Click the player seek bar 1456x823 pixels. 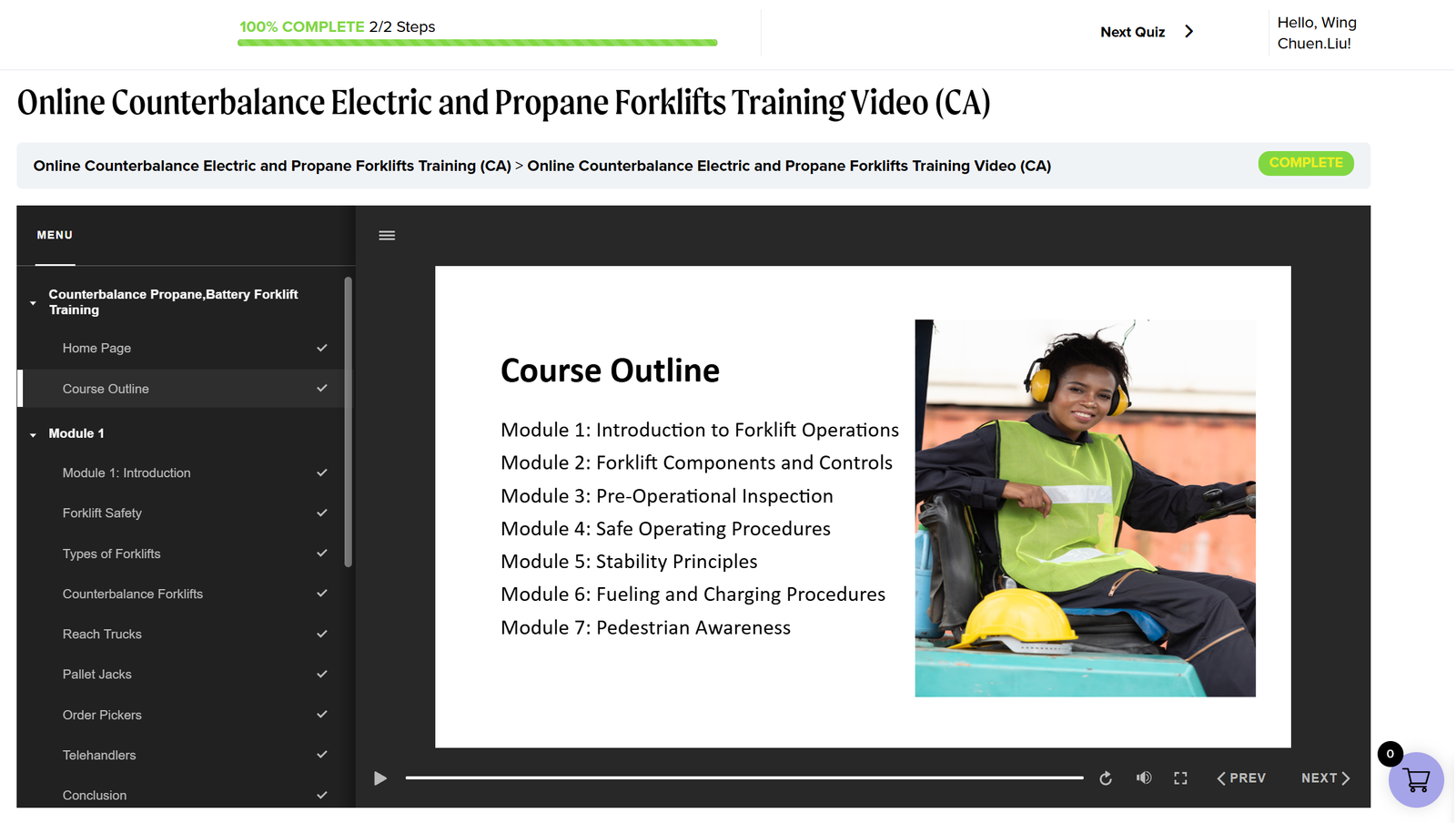point(744,778)
